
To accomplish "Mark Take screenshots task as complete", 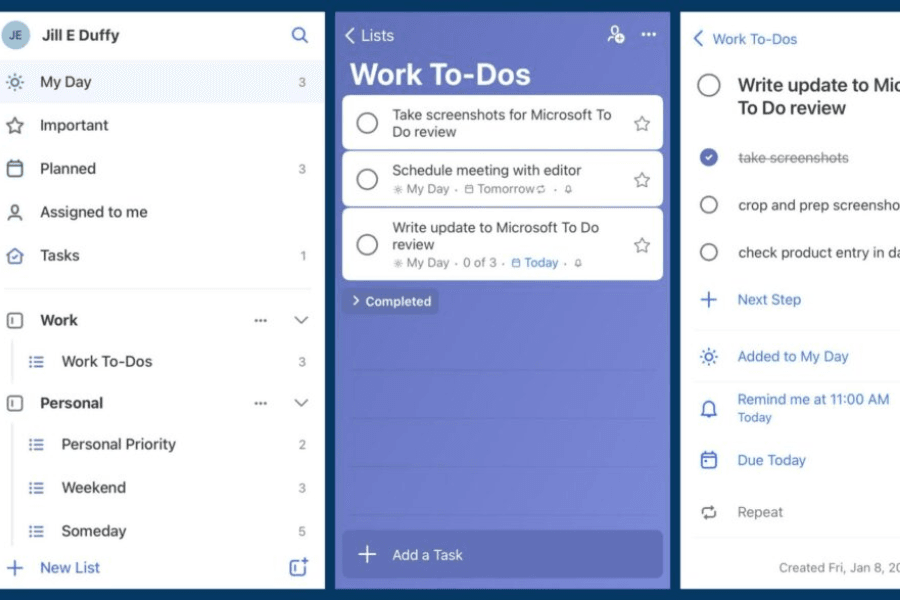I will [367, 123].
